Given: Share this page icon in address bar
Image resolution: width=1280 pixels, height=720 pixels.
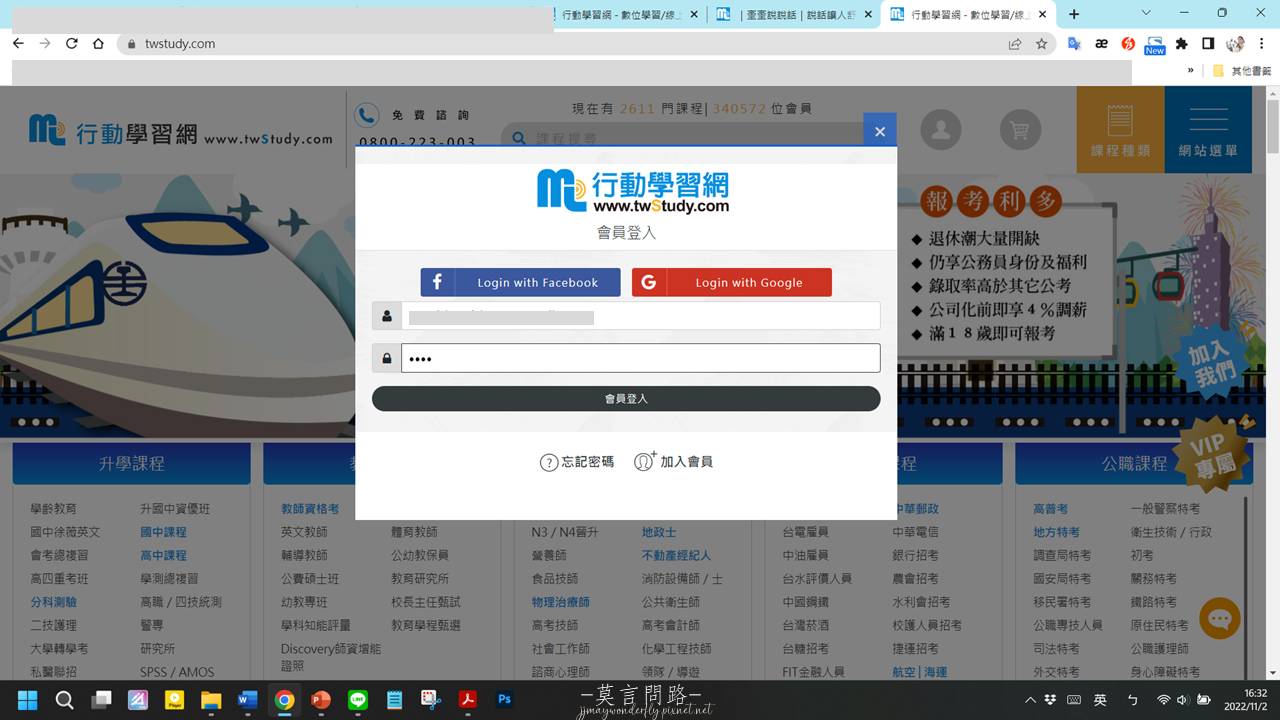Looking at the screenshot, I should 1015,44.
